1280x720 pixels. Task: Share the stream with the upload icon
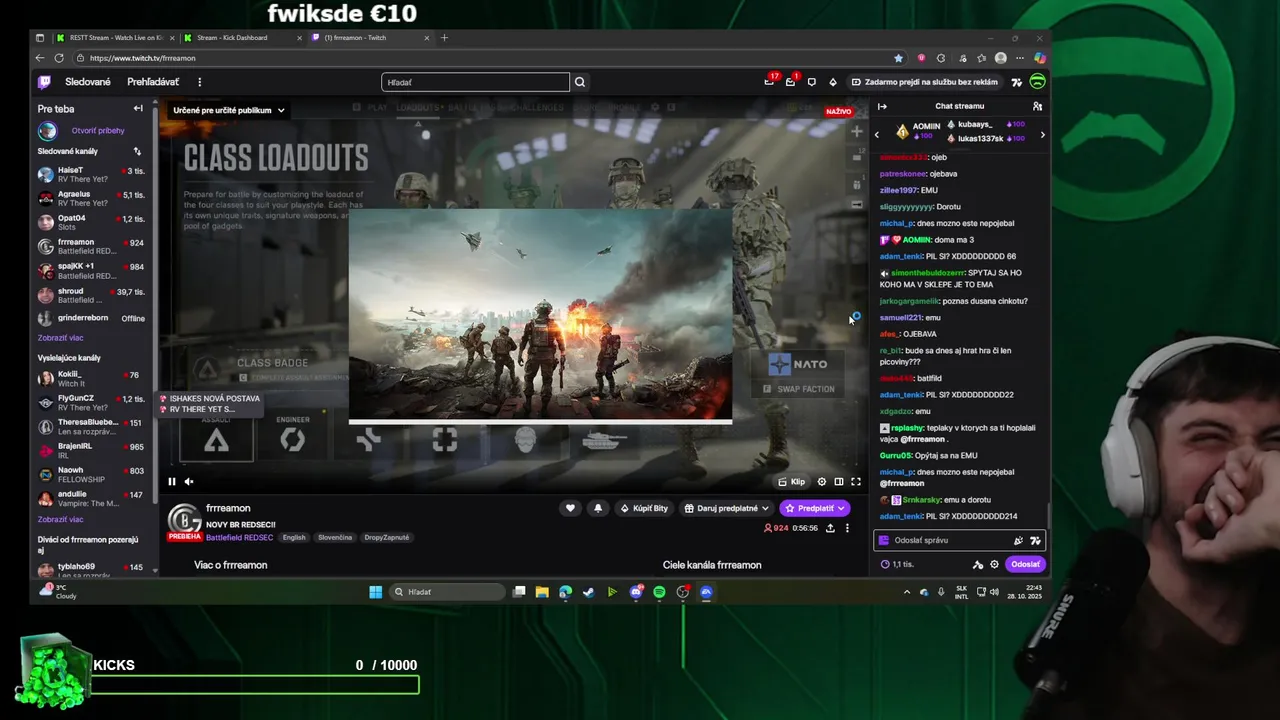click(x=830, y=528)
